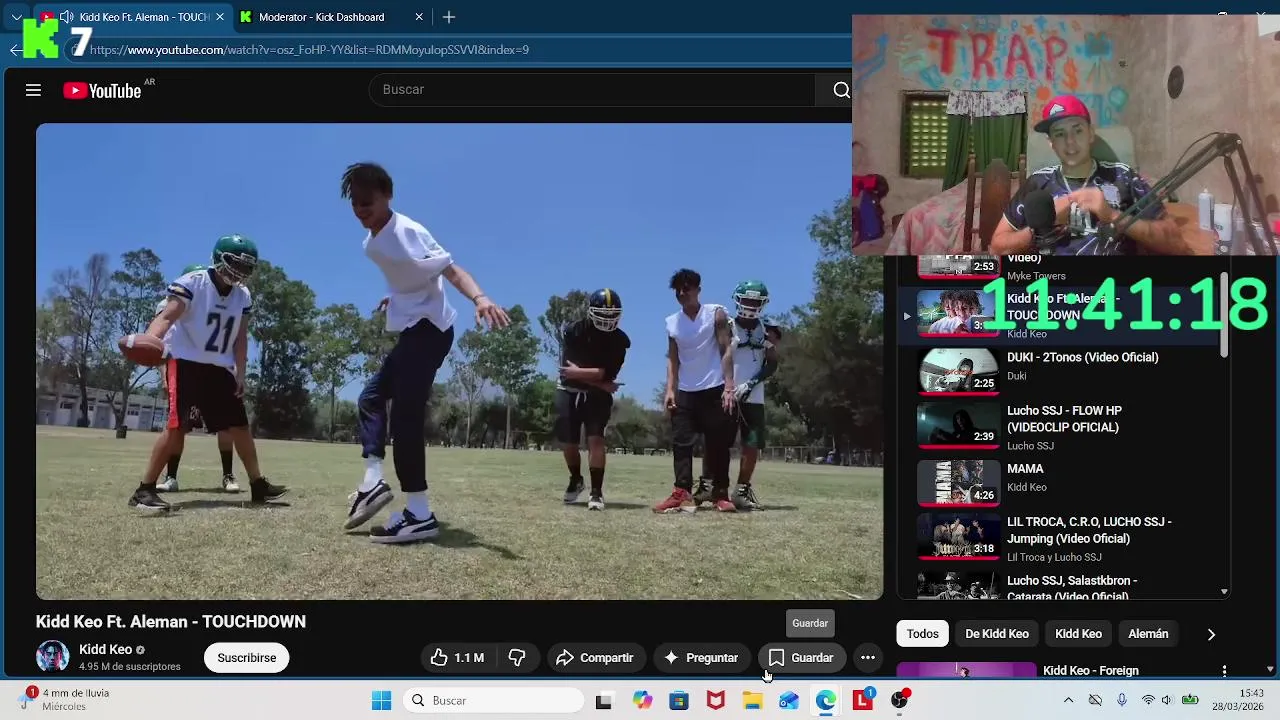The width and height of the screenshot is (1280, 720).
Task: Click the Windows taskbar Buscar search box
Action: [493, 701]
